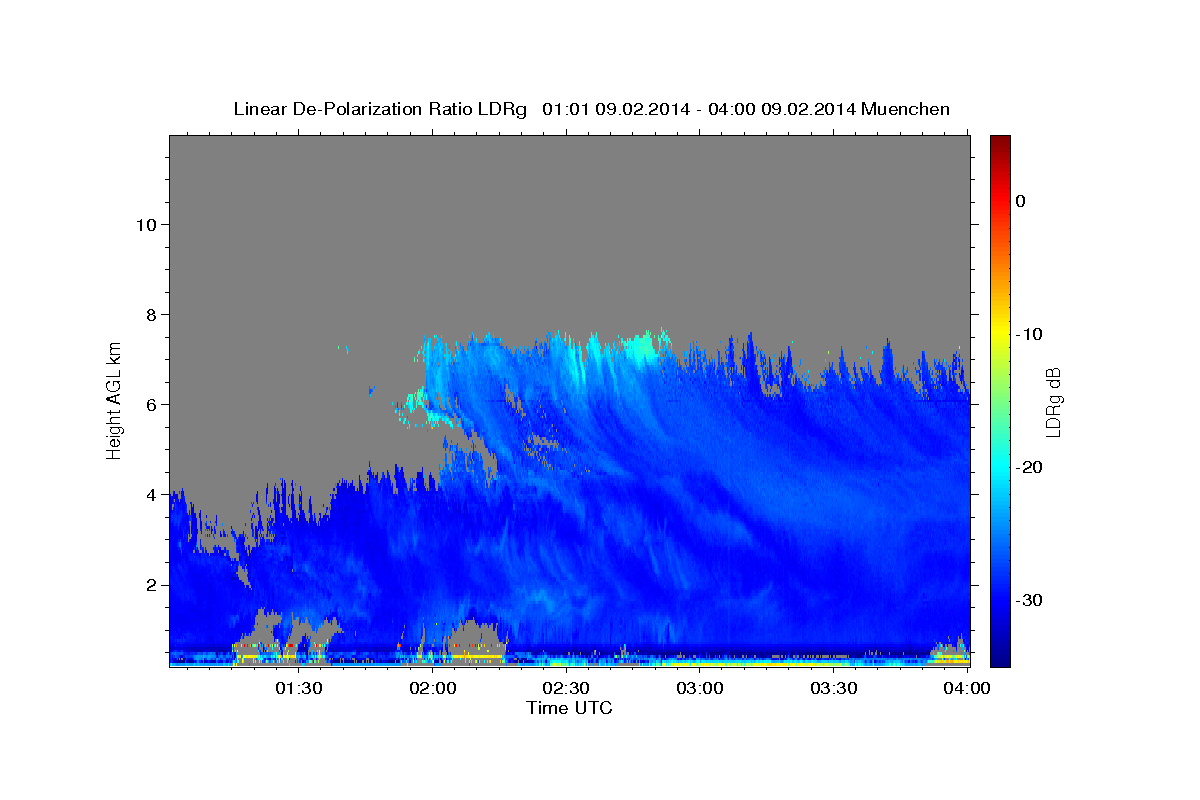The image size is (1200, 800).
Task: Click the dark blue bottom of the colorbar
Action: point(1000,655)
